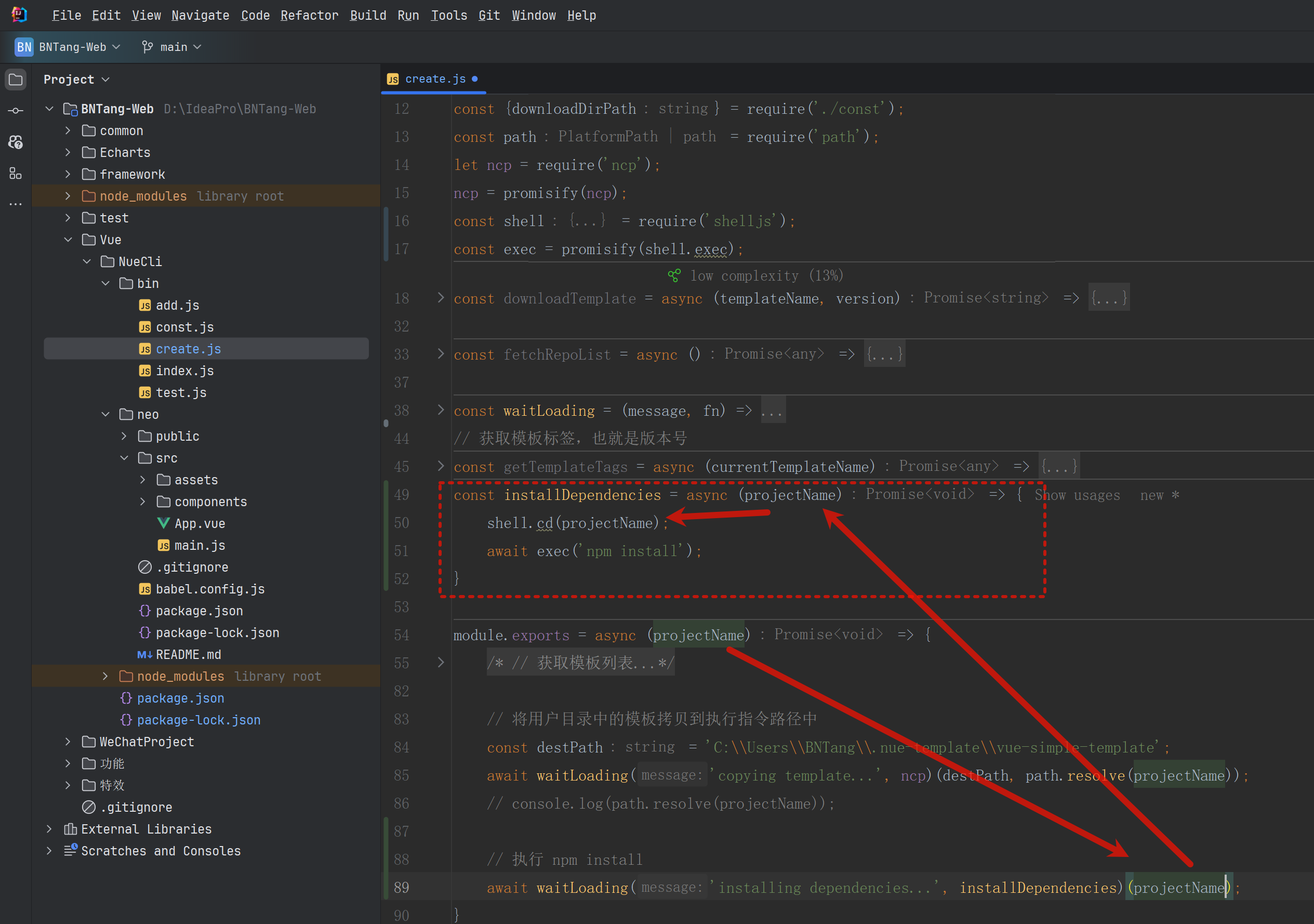Open the Refactor menu
Viewport: 1314px width, 924px height.
[309, 16]
